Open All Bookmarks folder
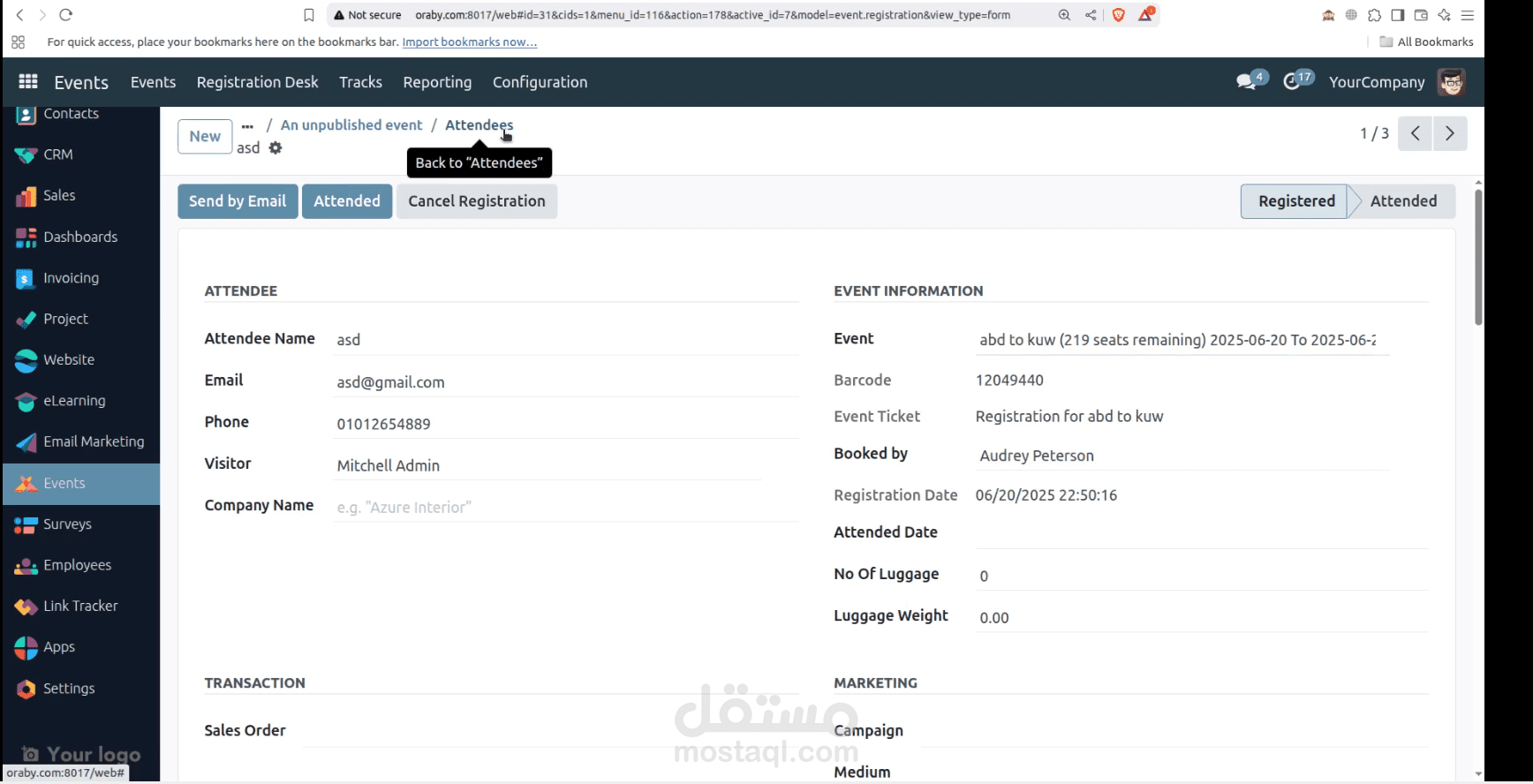Image resolution: width=1533 pixels, height=784 pixels. tap(1426, 41)
